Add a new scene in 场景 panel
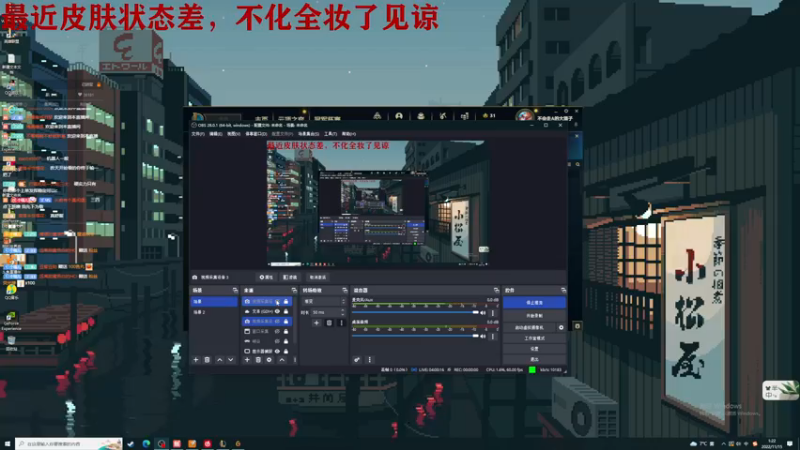The image size is (800, 450). [x=196, y=360]
